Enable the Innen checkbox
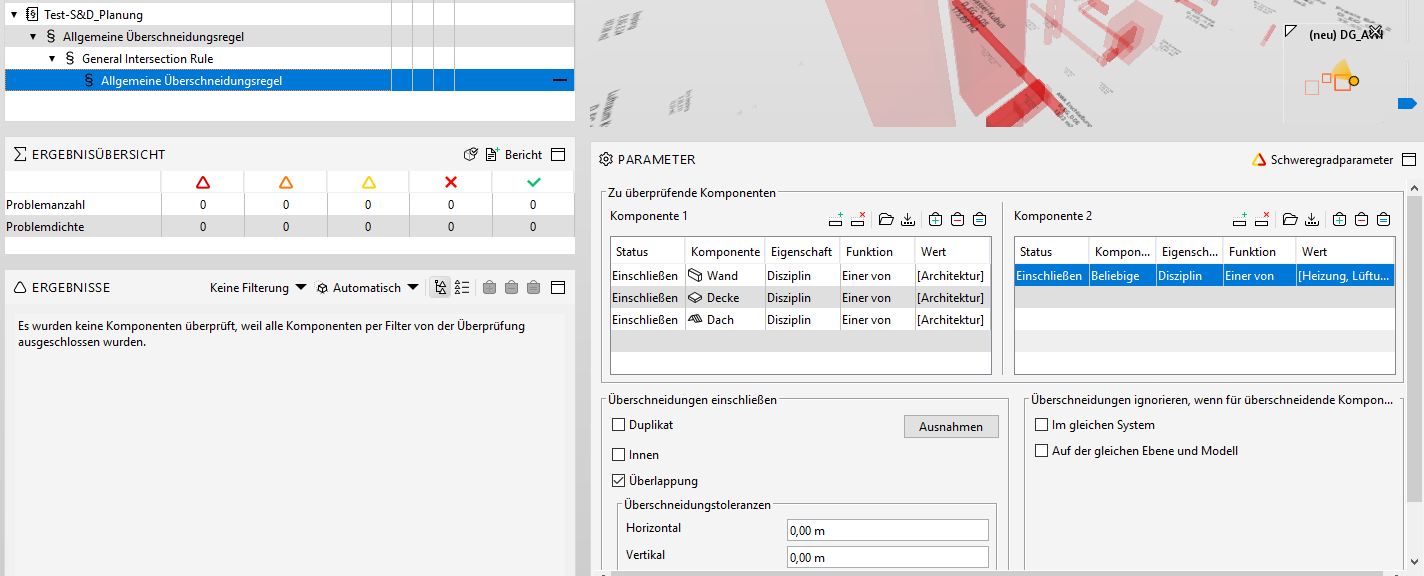1424x576 pixels. [x=618, y=455]
